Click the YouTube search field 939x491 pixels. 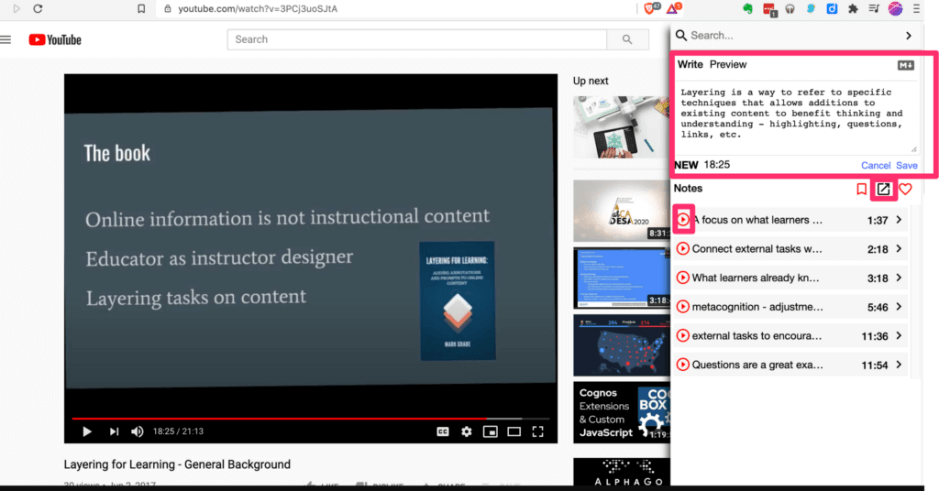pos(417,40)
